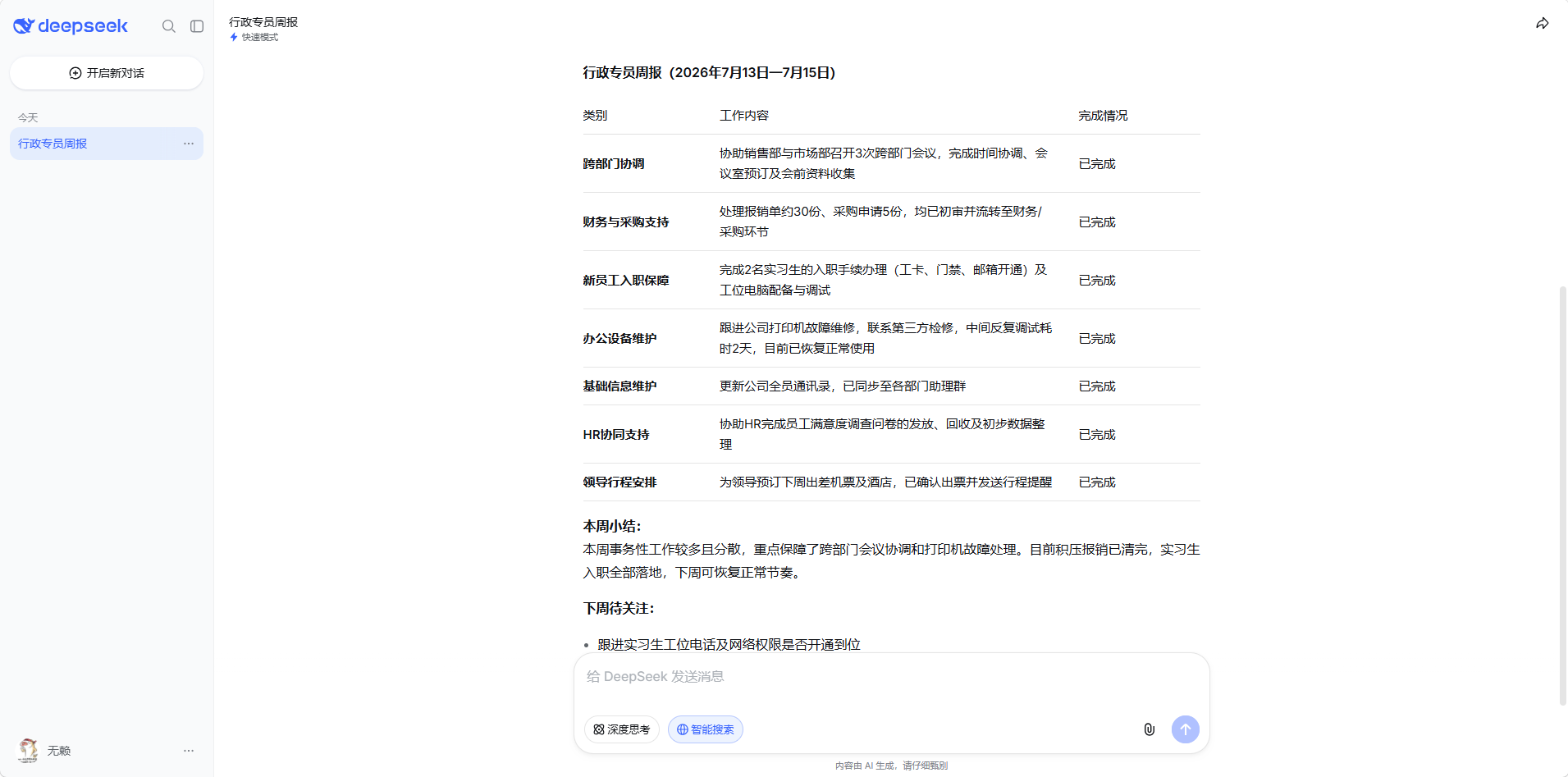Click 已完成 in the 办公设备维护 row

click(x=1097, y=339)
